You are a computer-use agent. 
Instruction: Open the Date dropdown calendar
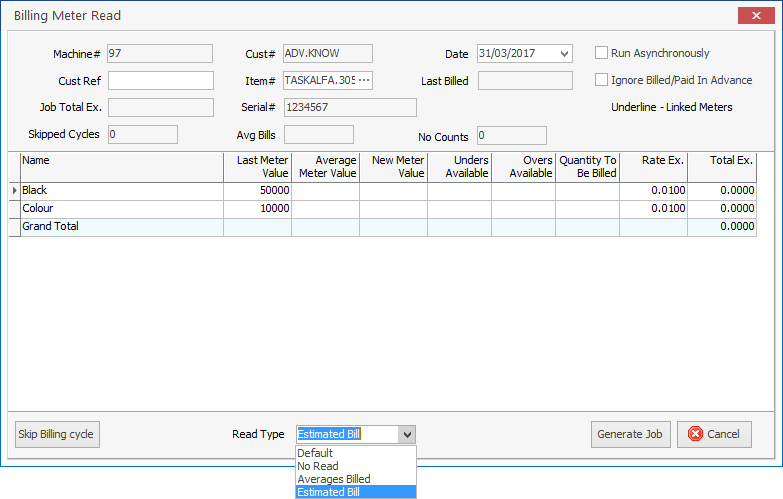(565, 54)
